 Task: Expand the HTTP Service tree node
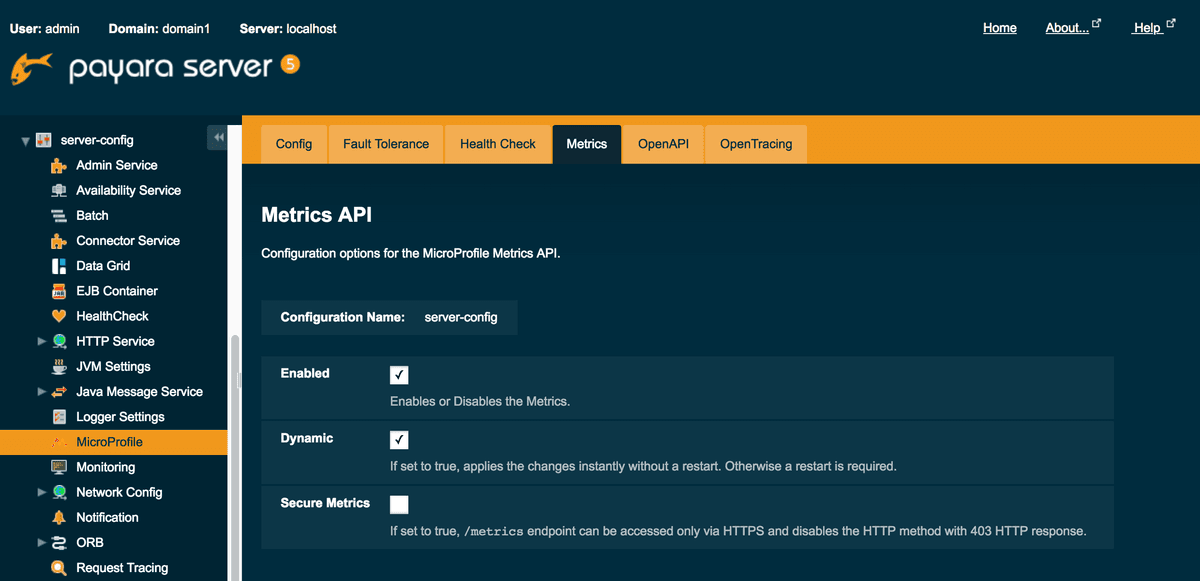tap(41, 342)
